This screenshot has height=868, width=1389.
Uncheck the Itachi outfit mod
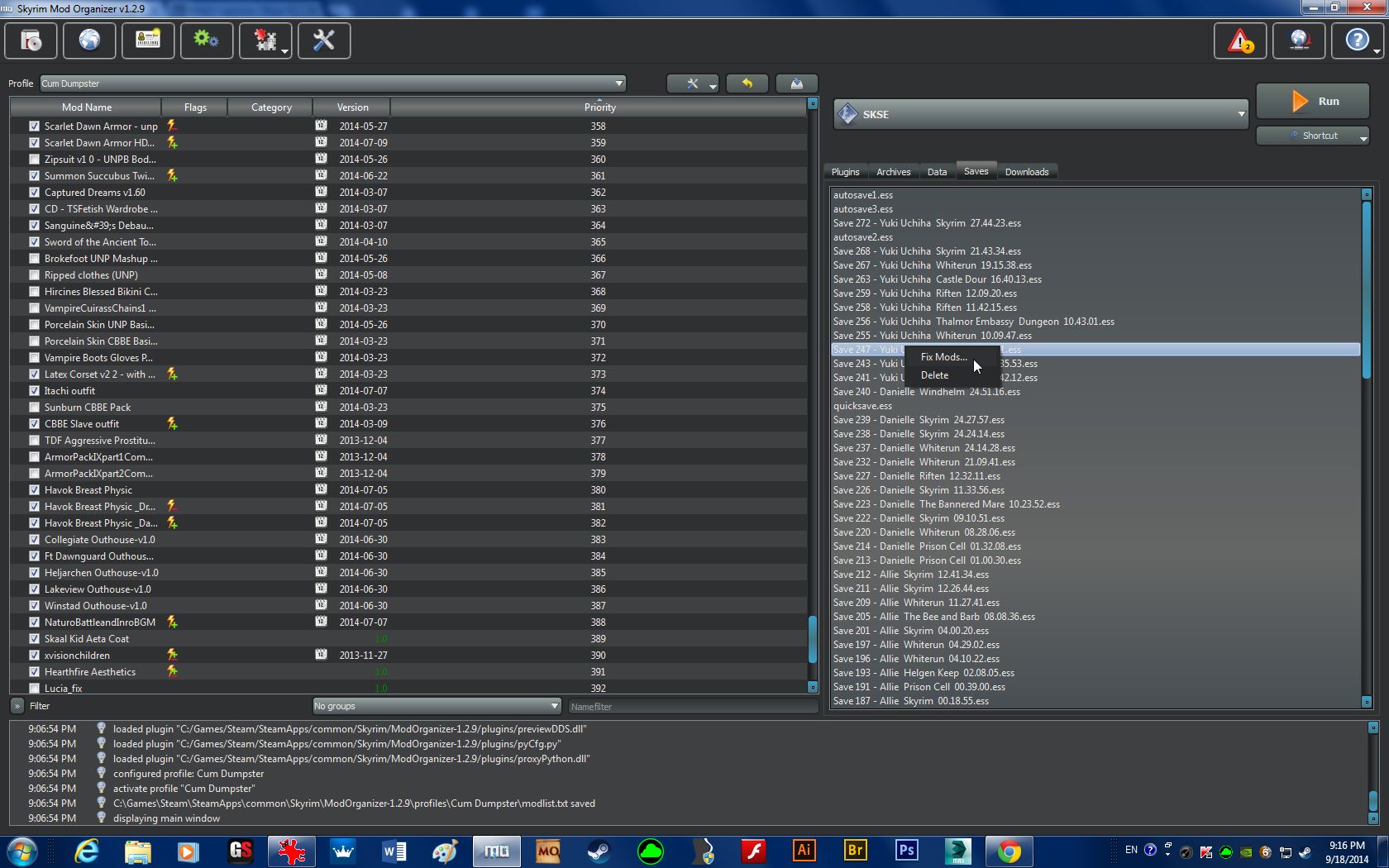(34, 391)
